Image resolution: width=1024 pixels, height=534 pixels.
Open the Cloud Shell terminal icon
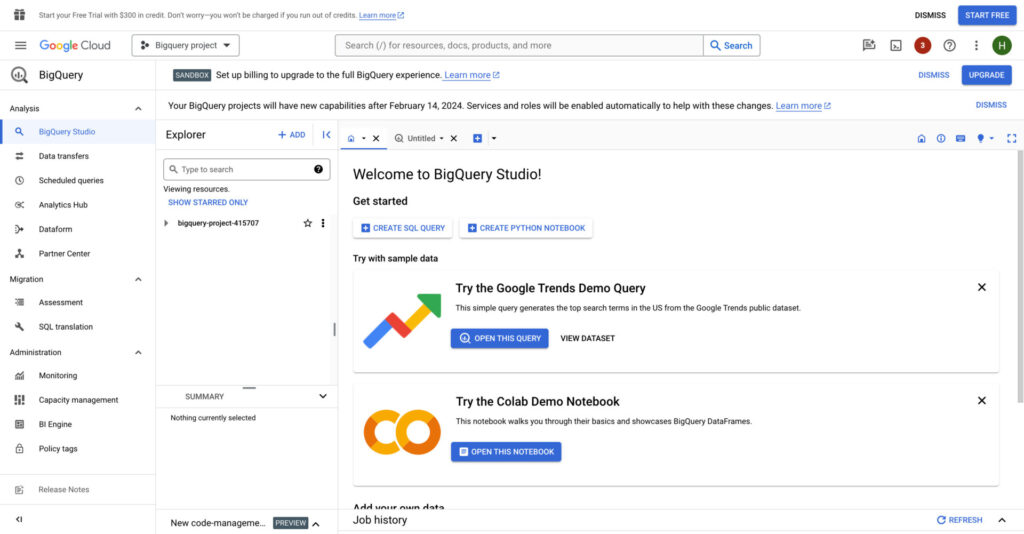(x=896, y=45)
